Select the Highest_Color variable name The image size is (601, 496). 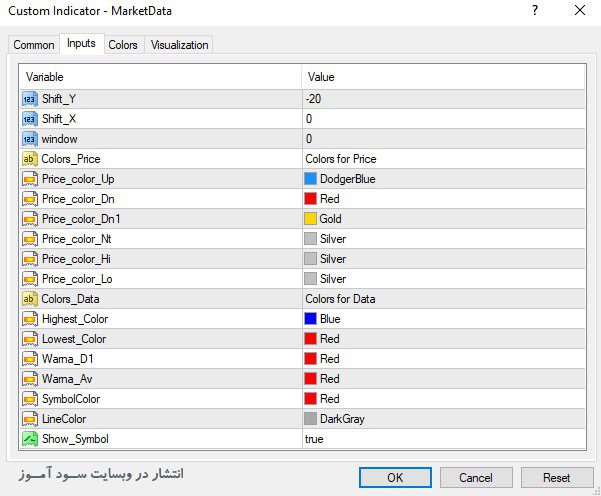pyautogui.click(x=75, y=319)
